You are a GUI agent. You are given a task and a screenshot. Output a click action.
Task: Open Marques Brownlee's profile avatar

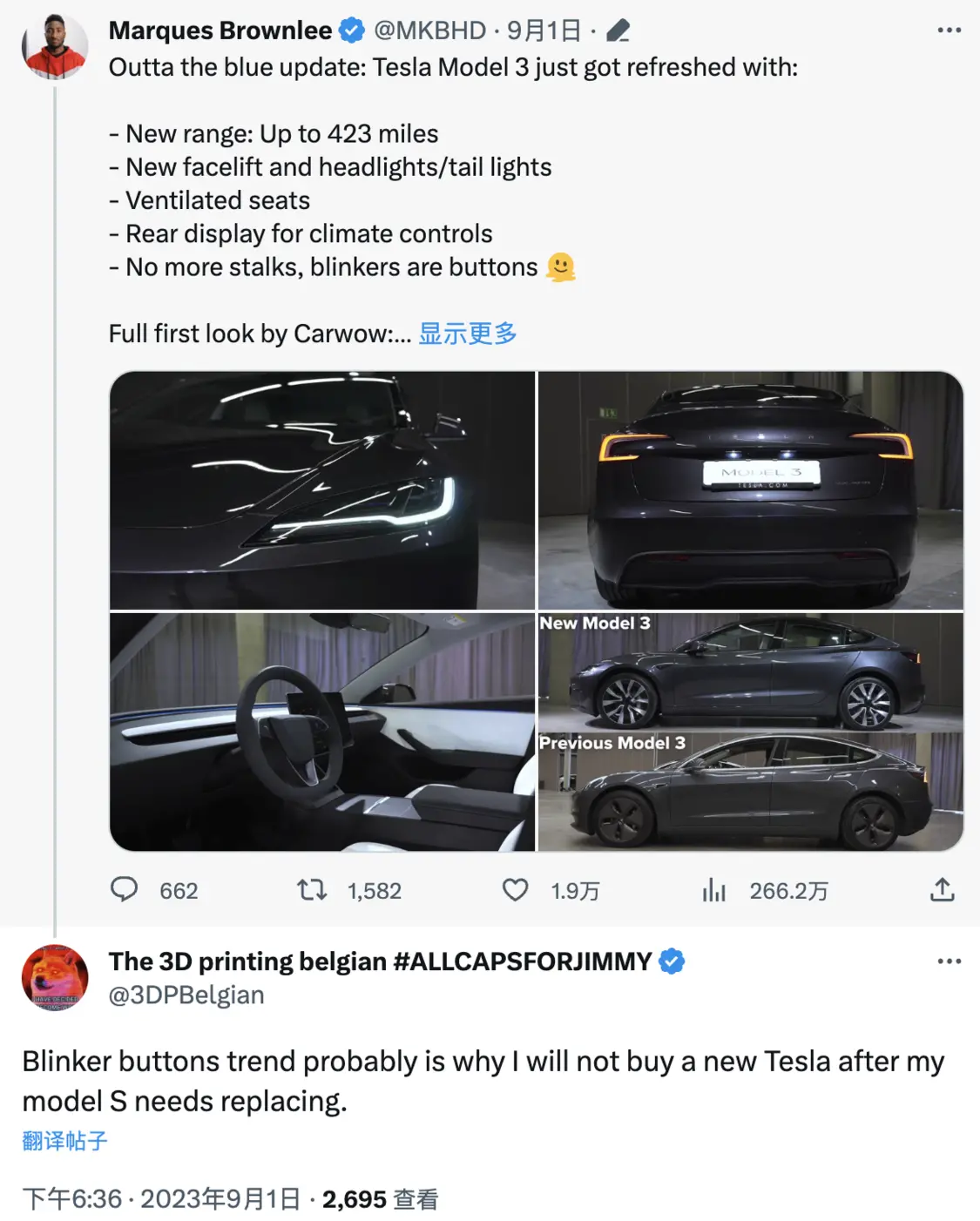pyautogui.click(x=55, y=46)
